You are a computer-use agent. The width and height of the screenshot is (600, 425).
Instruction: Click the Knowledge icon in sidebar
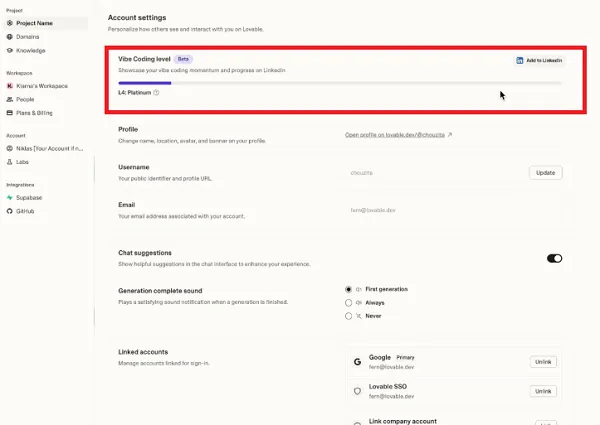point(9,50)
